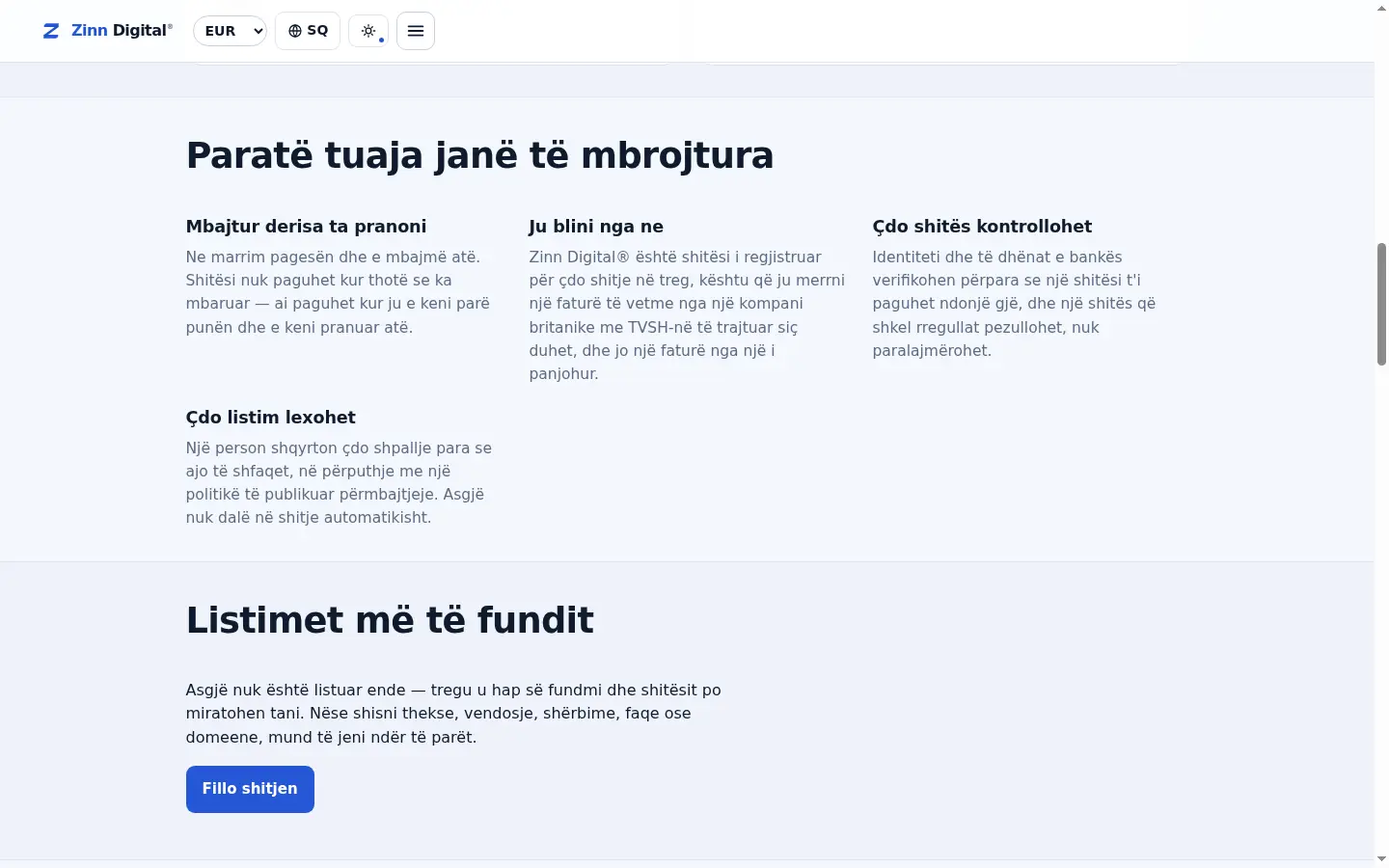Click the paragraph starting Një person shqyrton
This screenshot has width=1389, height=868.
pyautogui.click(x=340, y=483)
